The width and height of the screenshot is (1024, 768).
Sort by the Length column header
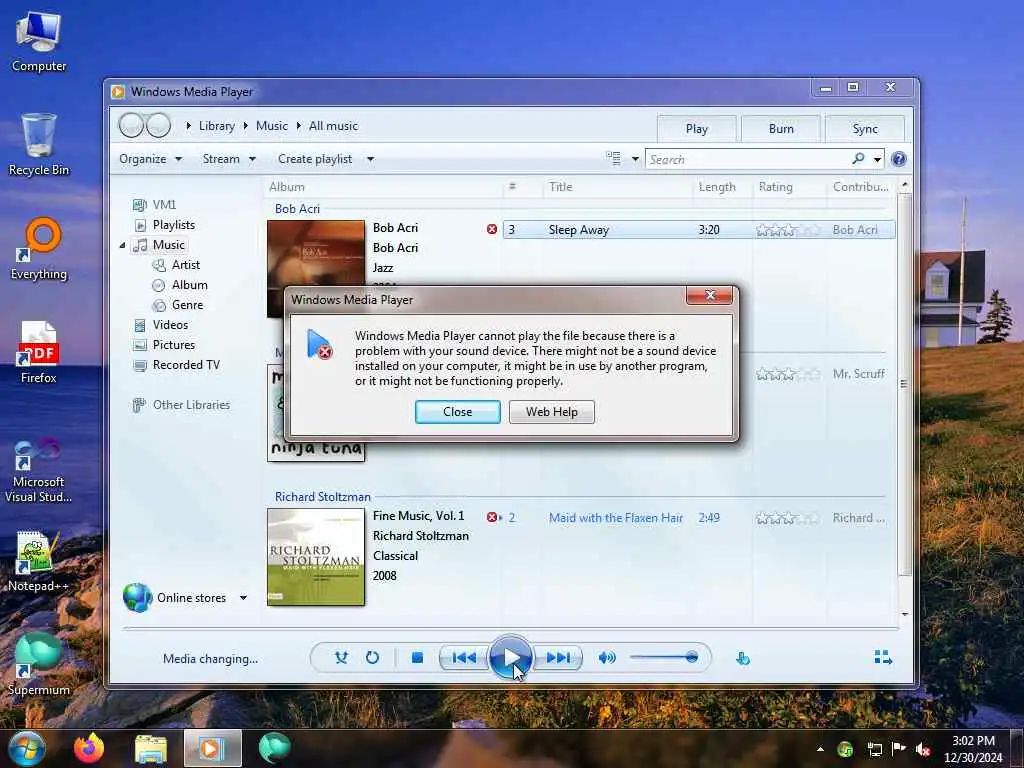point(716,187)
